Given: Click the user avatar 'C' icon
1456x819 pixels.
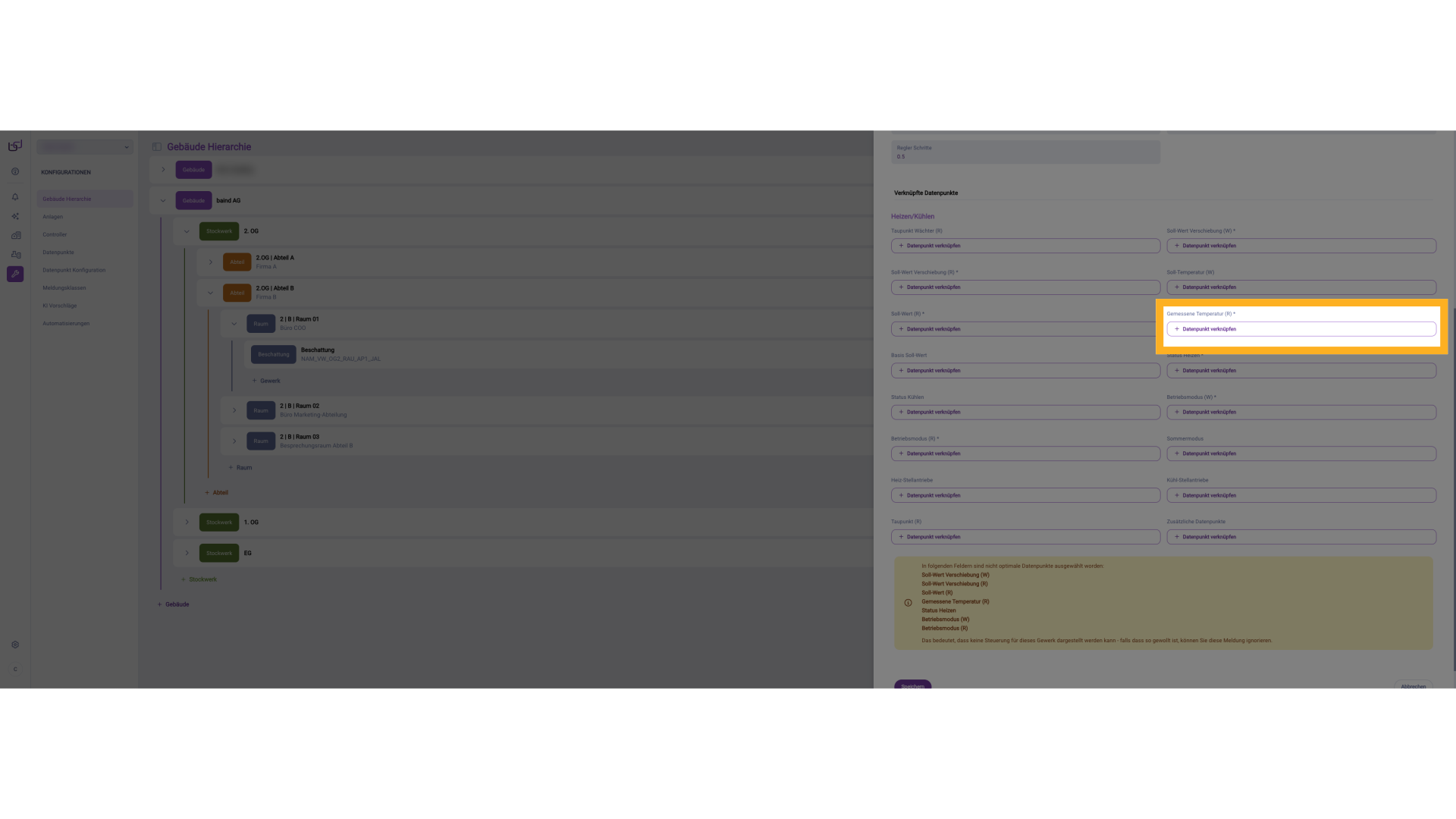Looking at the screenshot, I should click(x=15, y=669).
